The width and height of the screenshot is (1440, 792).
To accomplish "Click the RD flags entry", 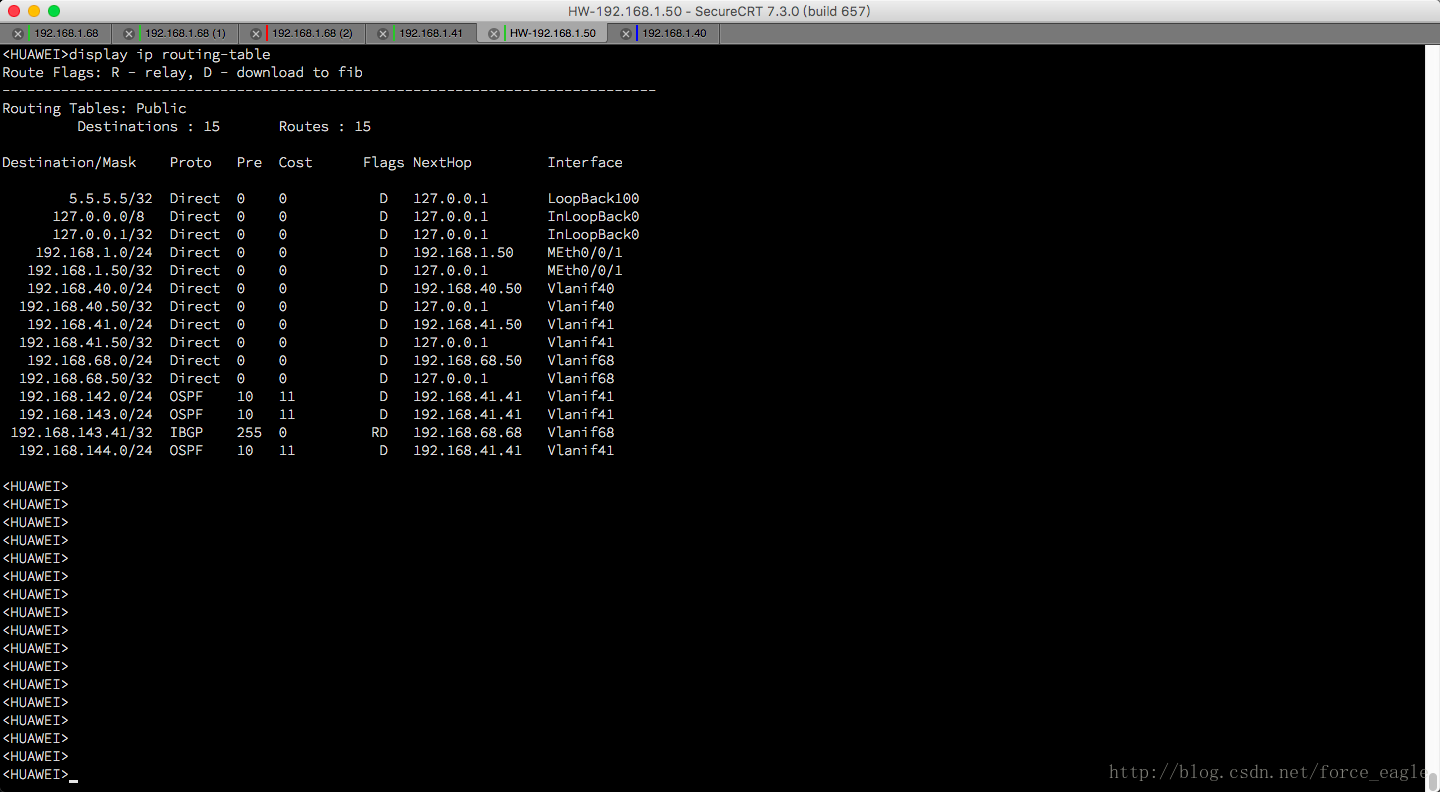I will point(380,432).
